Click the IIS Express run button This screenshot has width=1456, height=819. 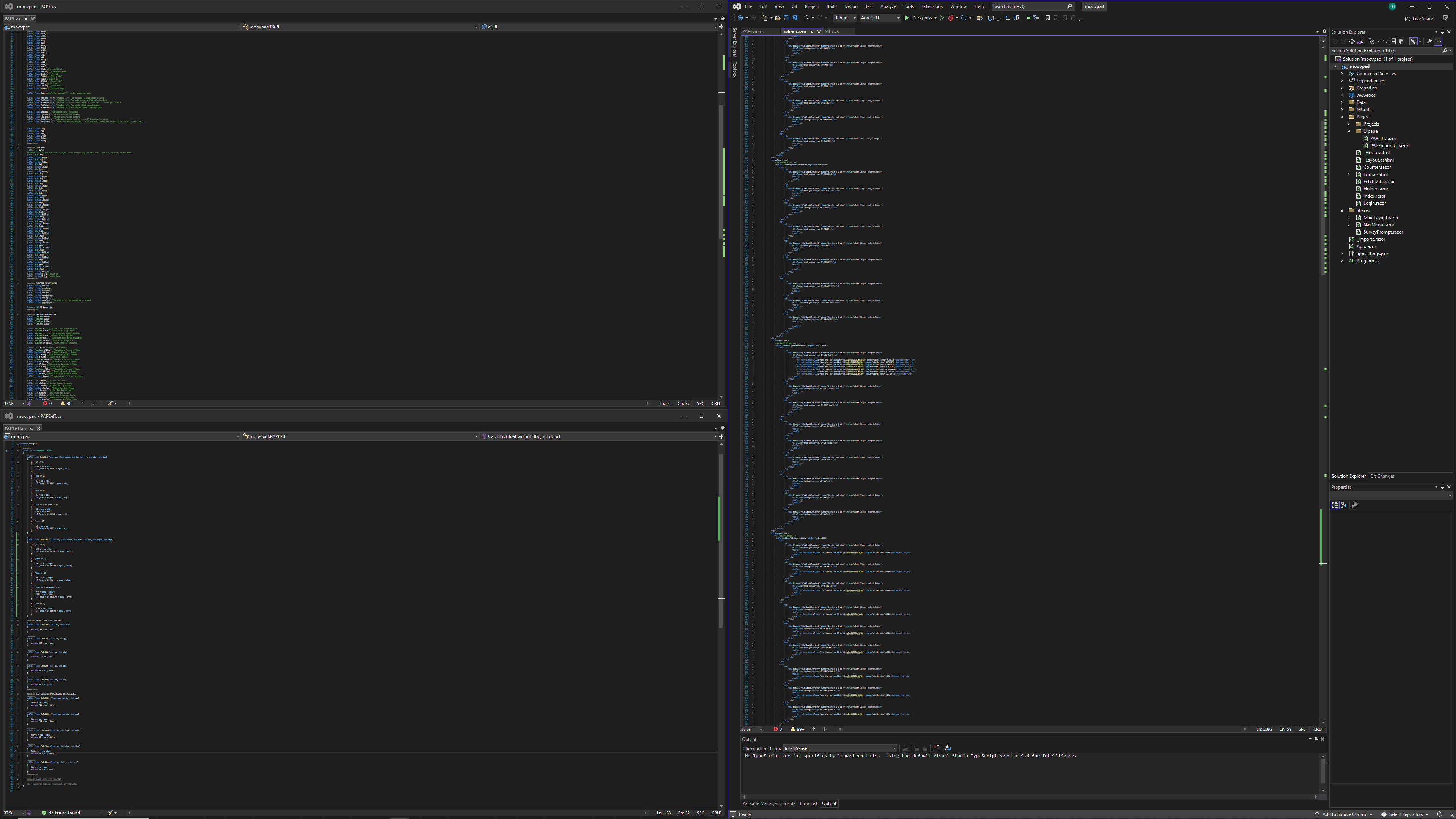click(919, 18)
